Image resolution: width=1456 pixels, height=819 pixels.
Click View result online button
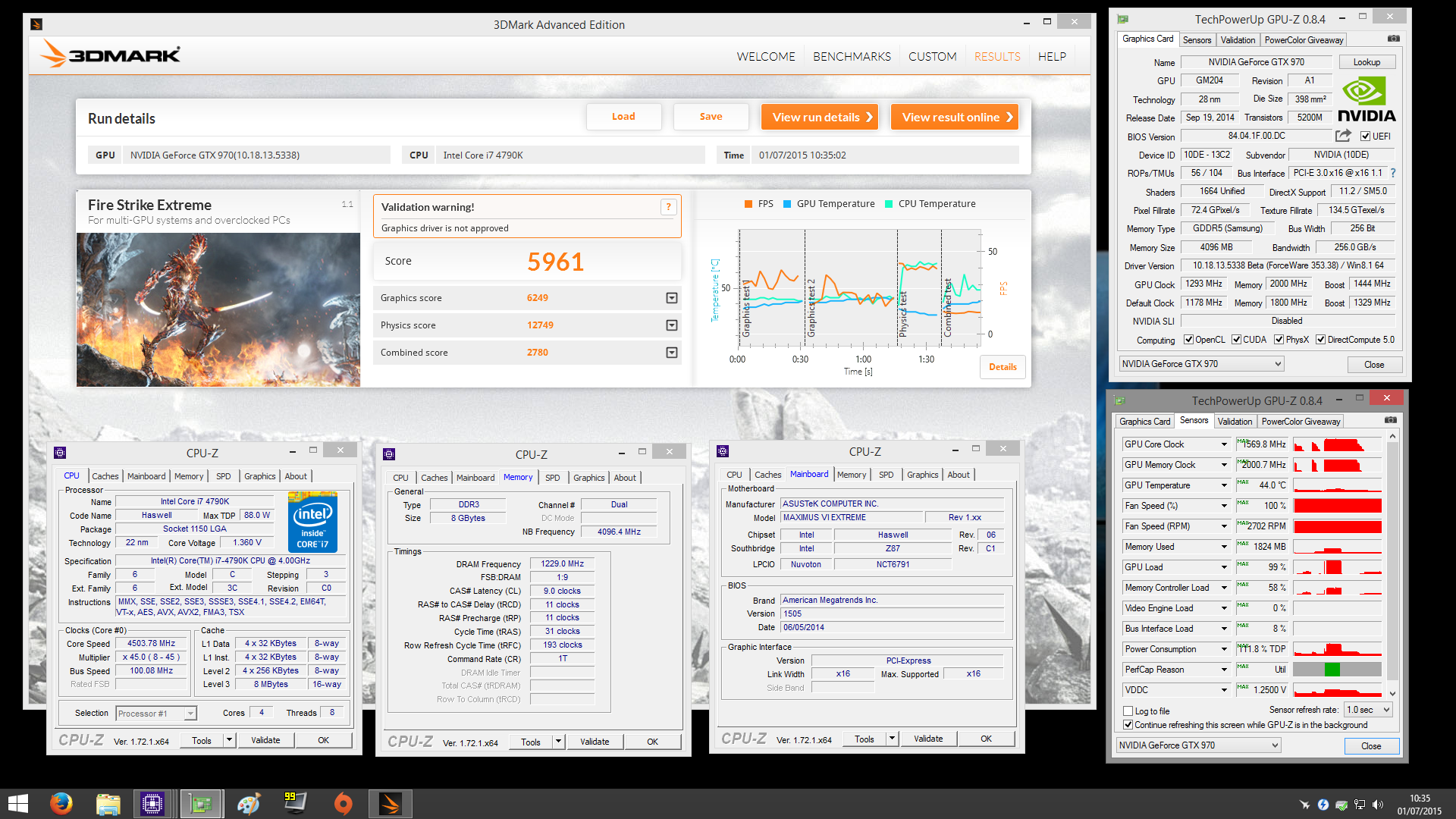(x=954, y=117)
